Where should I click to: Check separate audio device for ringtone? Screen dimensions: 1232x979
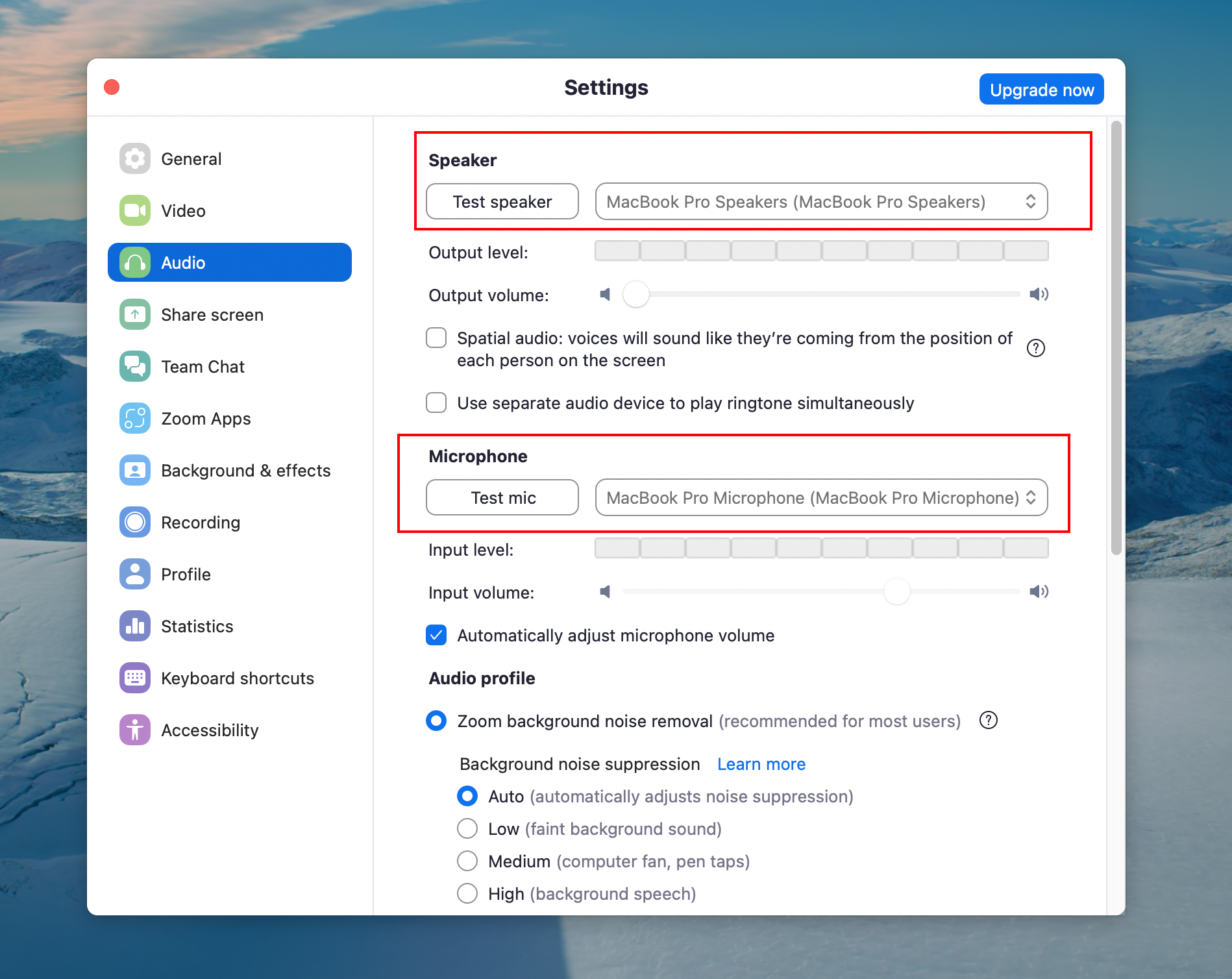(436, 403)
